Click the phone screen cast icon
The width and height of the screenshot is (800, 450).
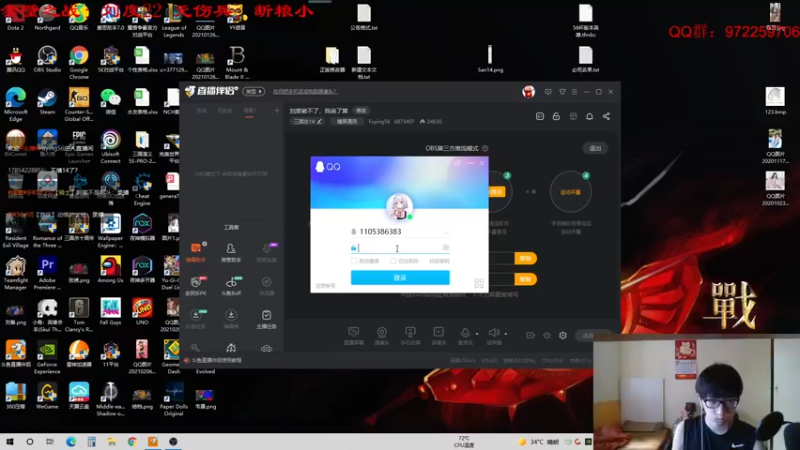(x=410, y=333)
